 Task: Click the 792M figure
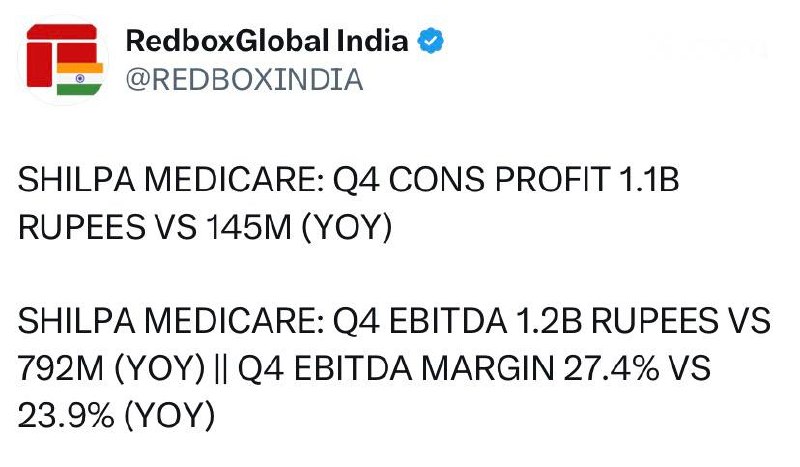[61, 368]
